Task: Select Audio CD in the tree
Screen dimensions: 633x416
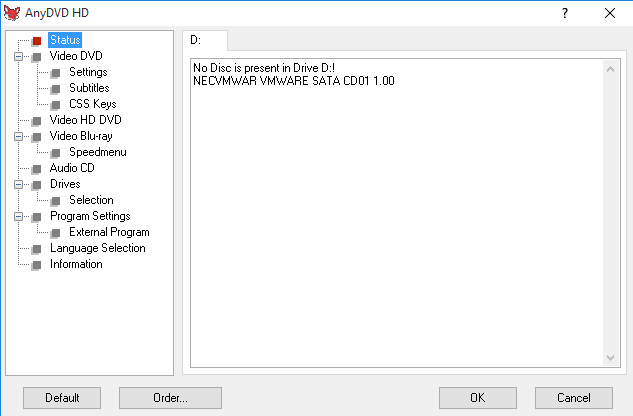Action: coord(72,168)
